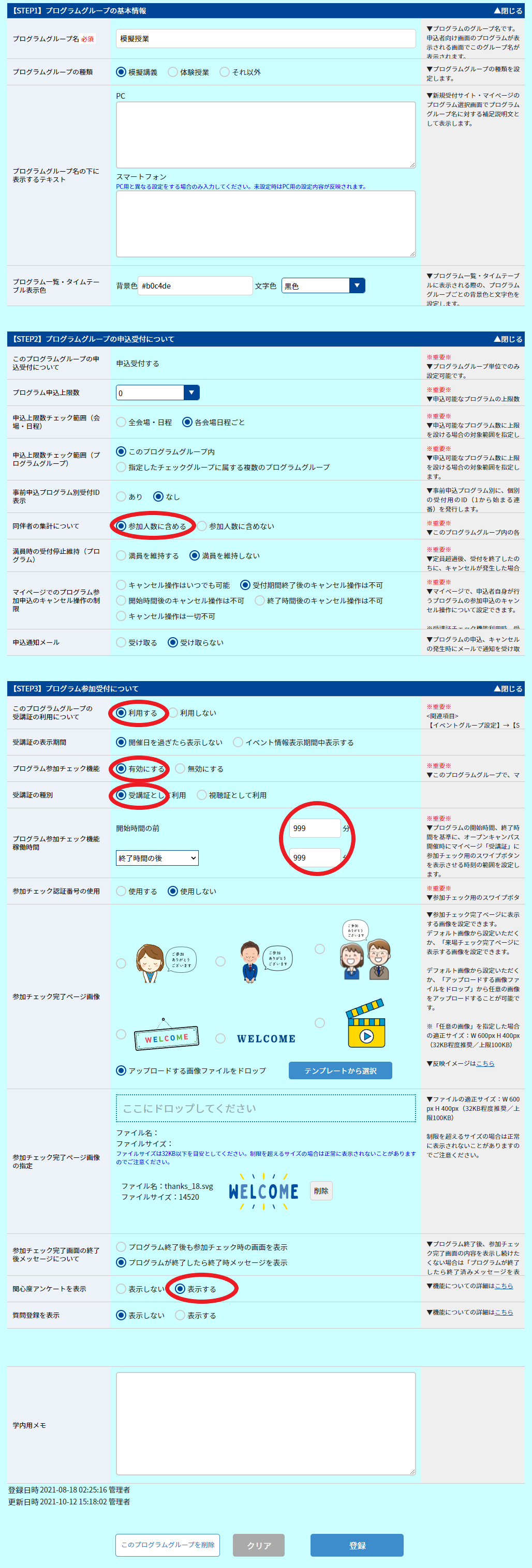This screenshot has width=532, height=1568.
Task: Click 削除 to remove uploaded image
Action: (321, 1190)
